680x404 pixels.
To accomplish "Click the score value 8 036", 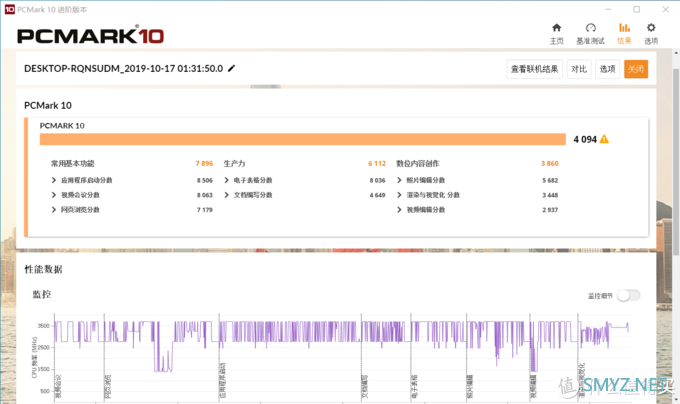I will point(377,180).
